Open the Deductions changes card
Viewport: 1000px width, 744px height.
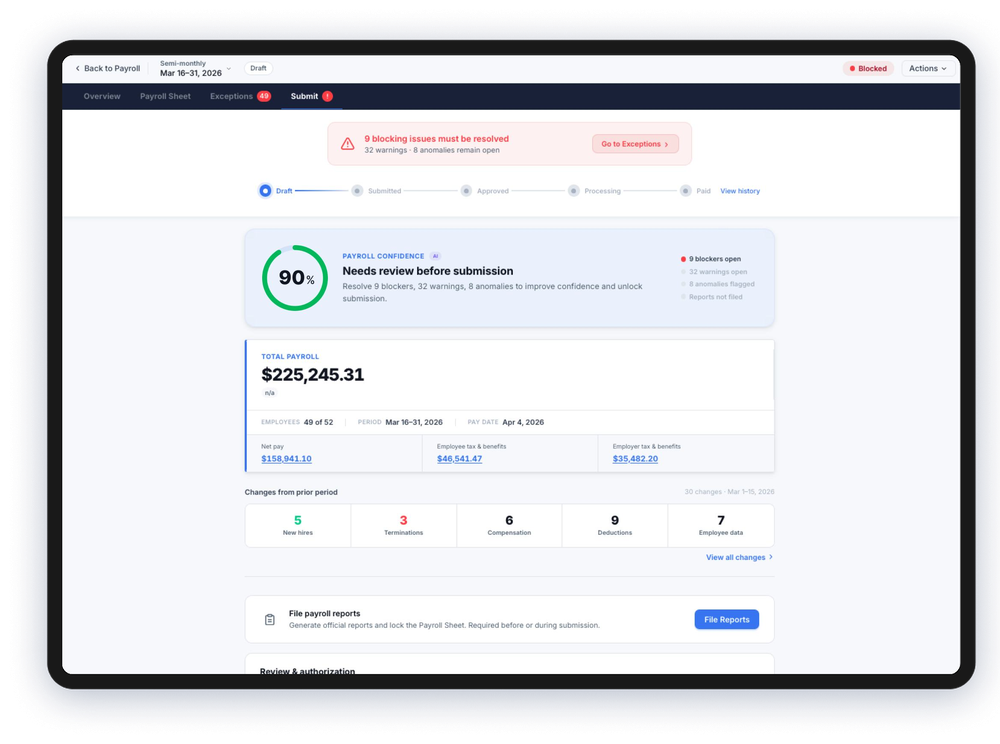tap(615, 525)
